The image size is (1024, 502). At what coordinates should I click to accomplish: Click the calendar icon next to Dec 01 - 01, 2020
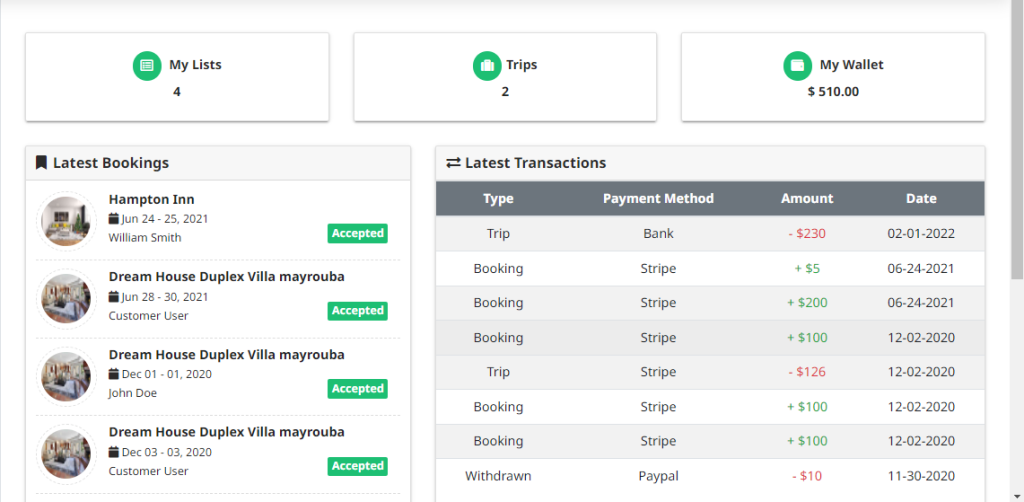click(114, 374)
